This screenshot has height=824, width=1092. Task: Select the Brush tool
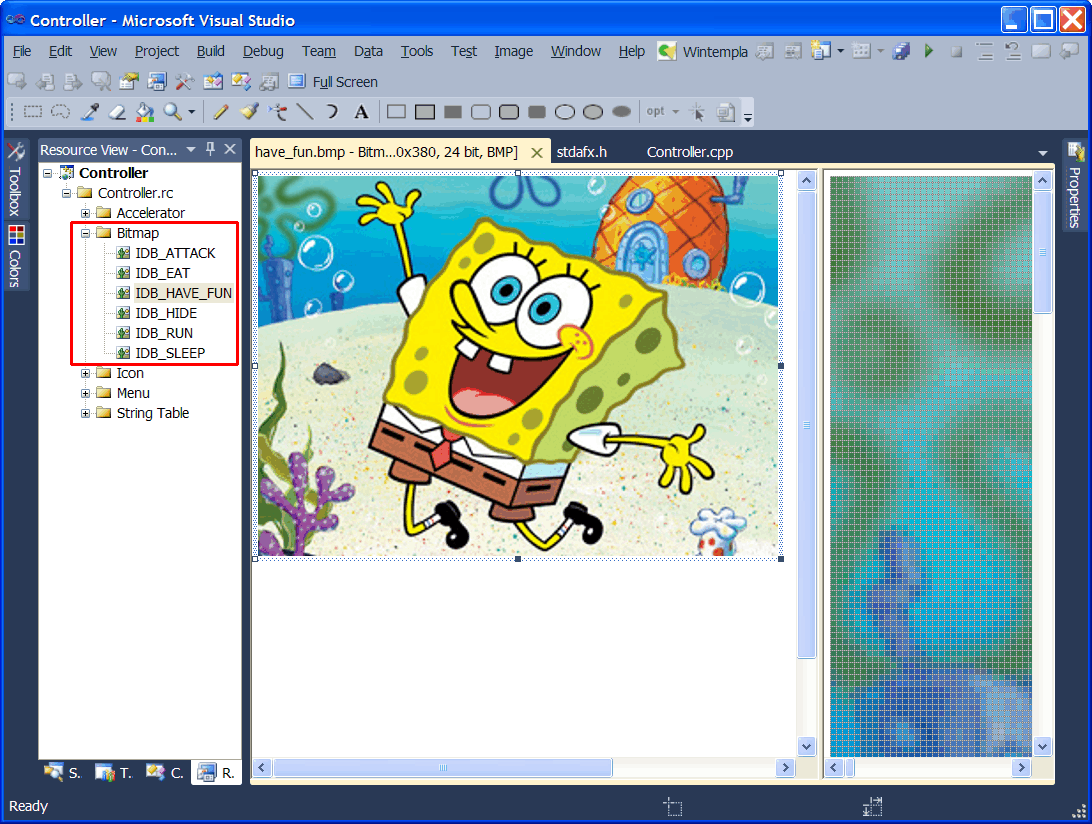(x=249, y=111)
